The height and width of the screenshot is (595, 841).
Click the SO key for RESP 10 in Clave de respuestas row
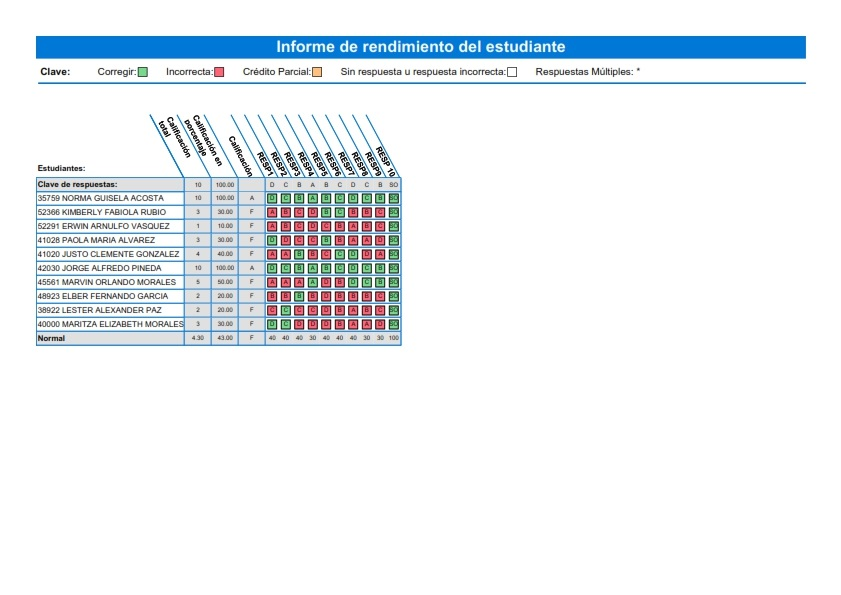394,185
